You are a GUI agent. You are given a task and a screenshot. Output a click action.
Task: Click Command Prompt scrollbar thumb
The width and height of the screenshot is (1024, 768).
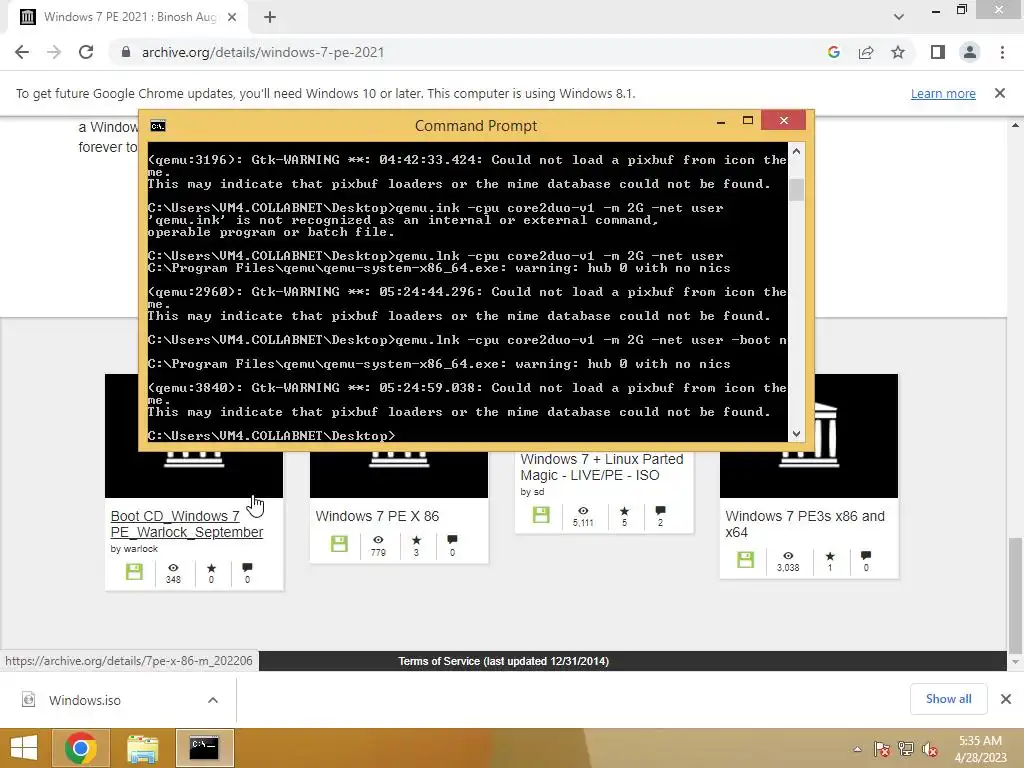click(x=796, y=189)
